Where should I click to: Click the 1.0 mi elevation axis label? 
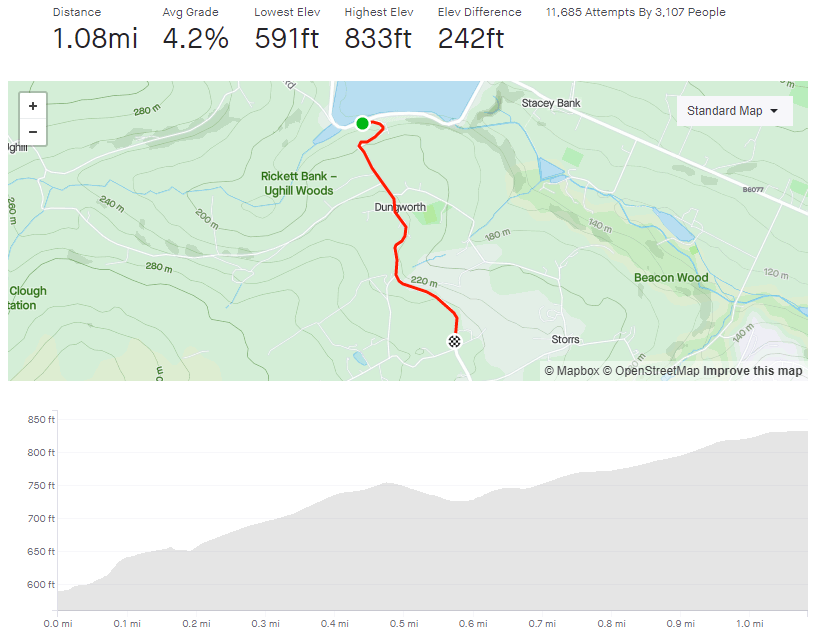tap(744, 623)
